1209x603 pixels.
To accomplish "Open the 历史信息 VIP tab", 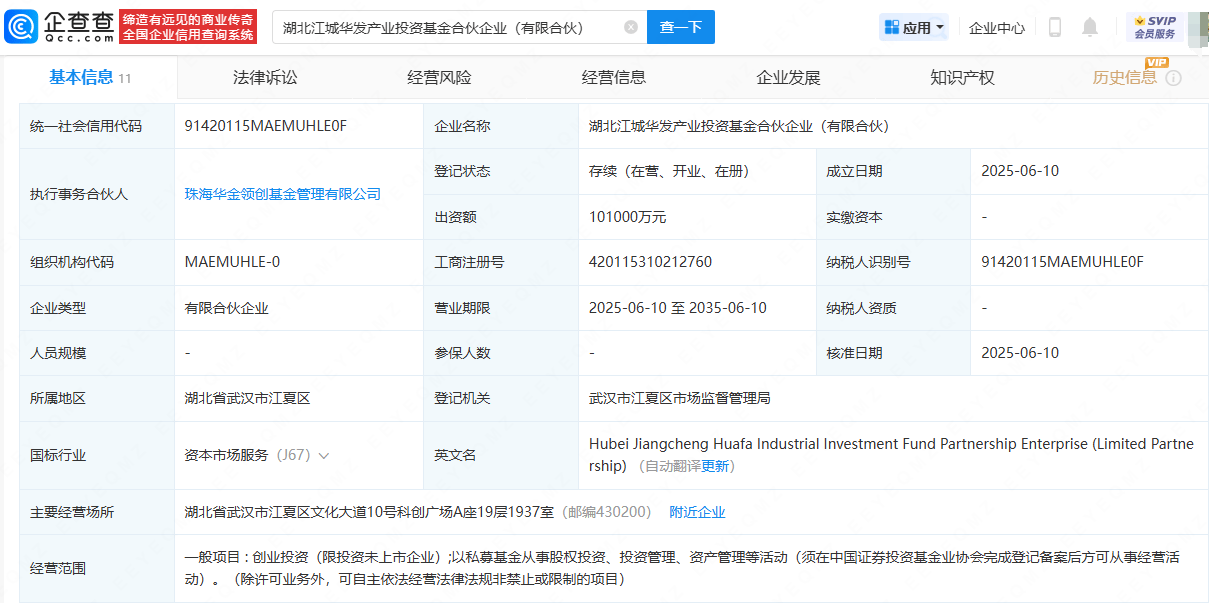I will (x=1125, y=77).
